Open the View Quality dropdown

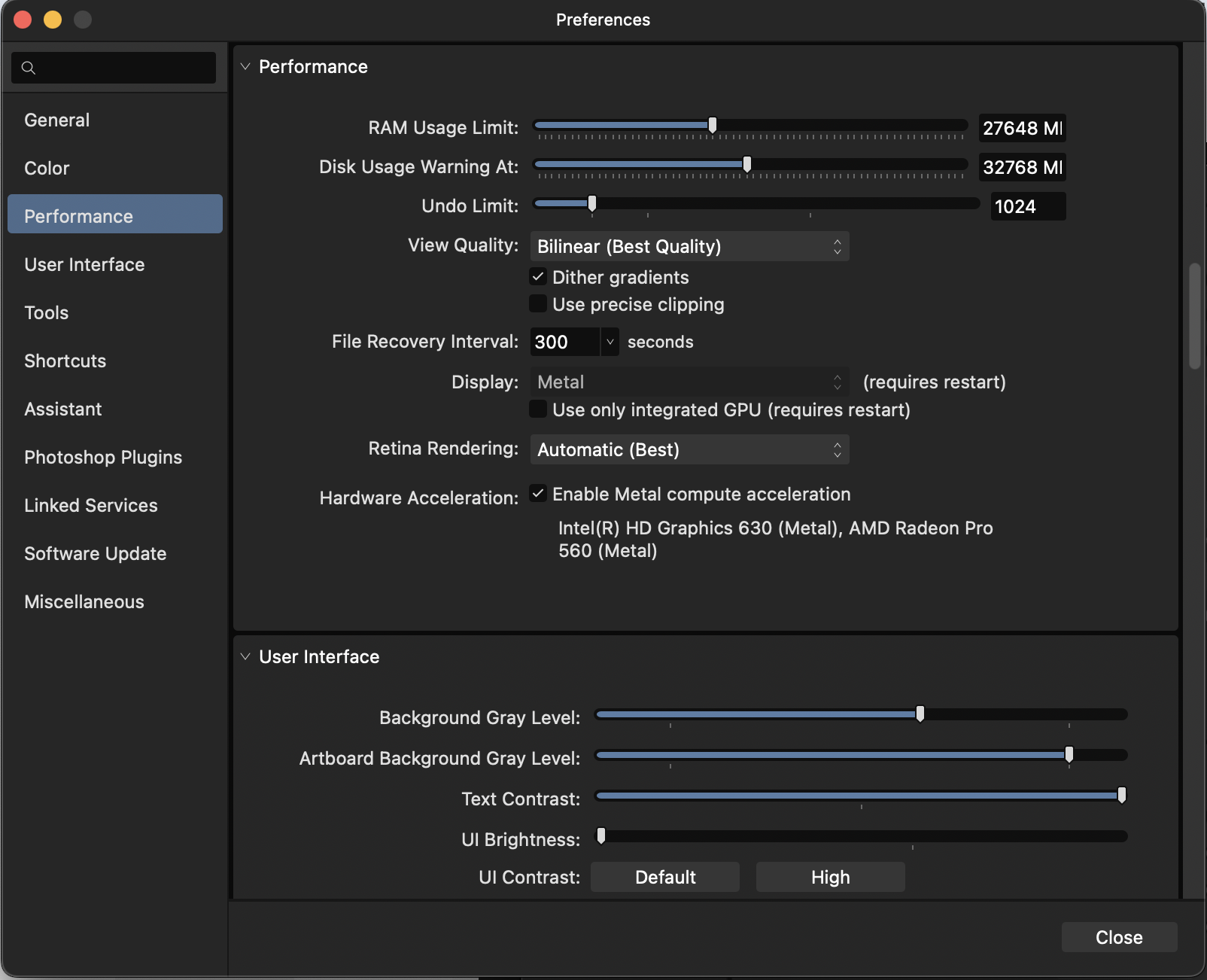[689, 247]
